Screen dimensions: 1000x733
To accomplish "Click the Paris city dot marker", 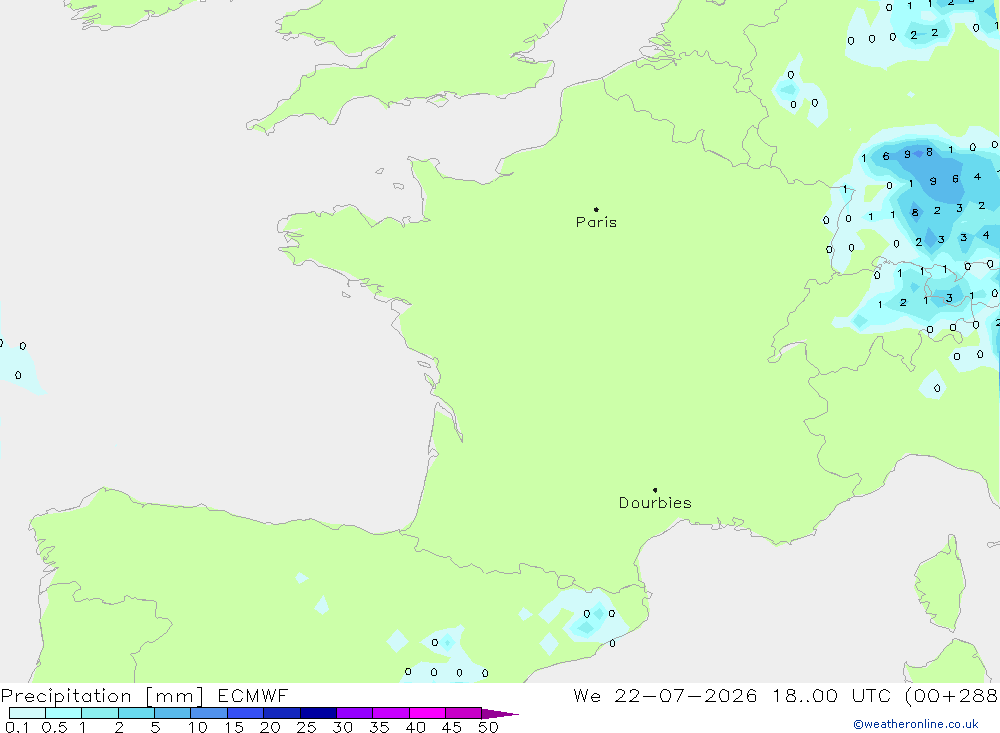I will pos(596,209).
